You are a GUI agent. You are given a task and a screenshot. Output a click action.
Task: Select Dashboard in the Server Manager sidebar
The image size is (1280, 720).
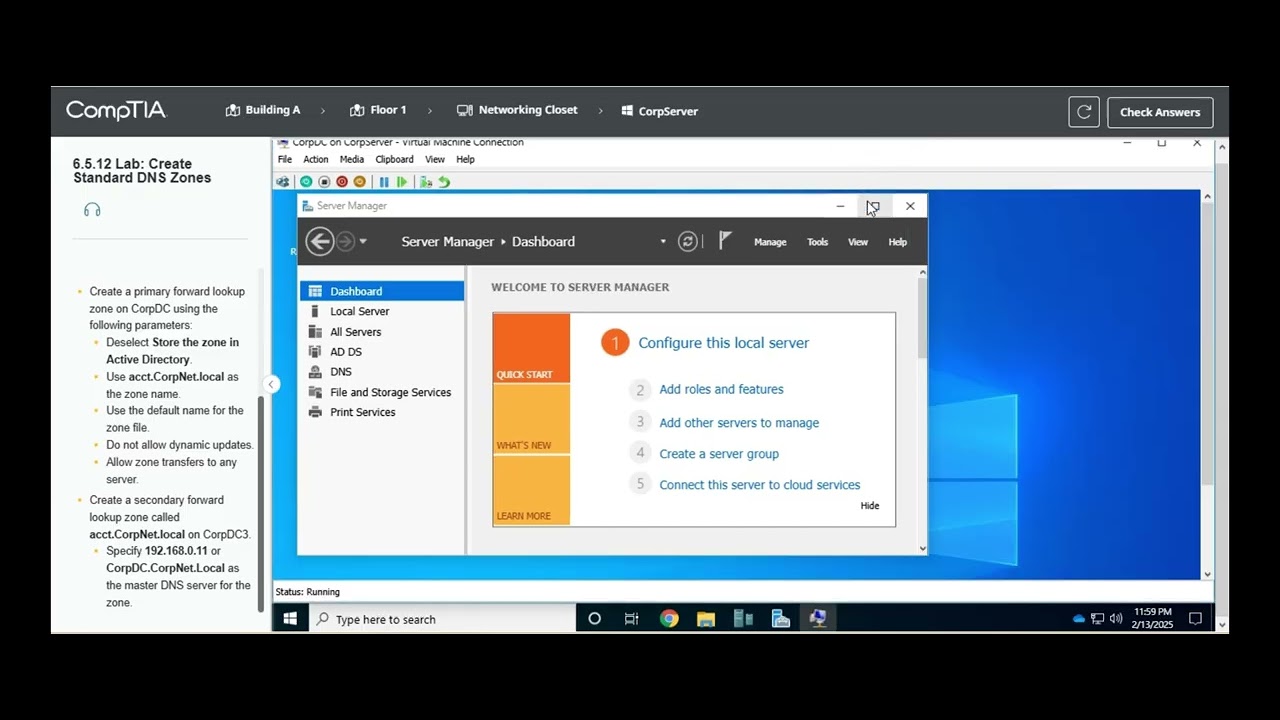click(381, 291)
